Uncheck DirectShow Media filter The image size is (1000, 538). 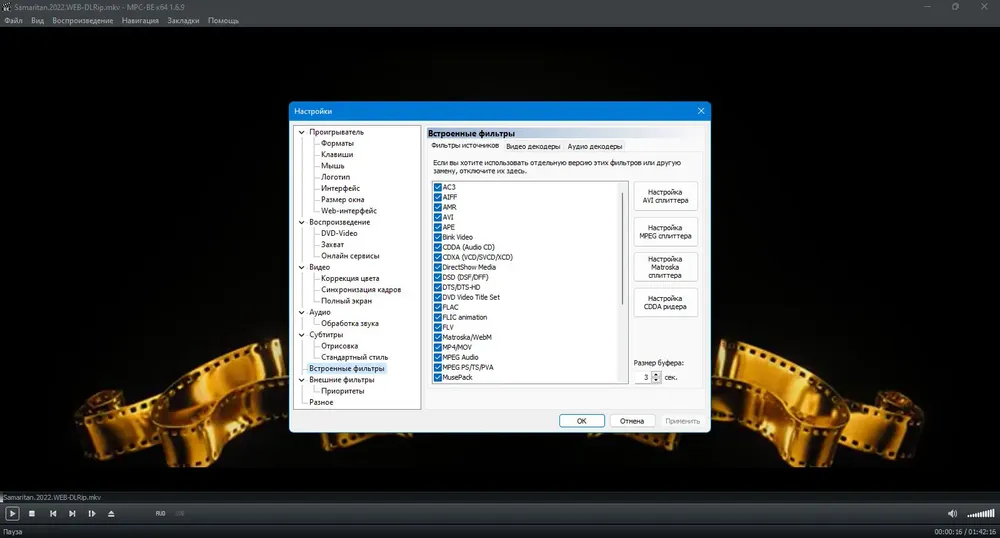438,267
